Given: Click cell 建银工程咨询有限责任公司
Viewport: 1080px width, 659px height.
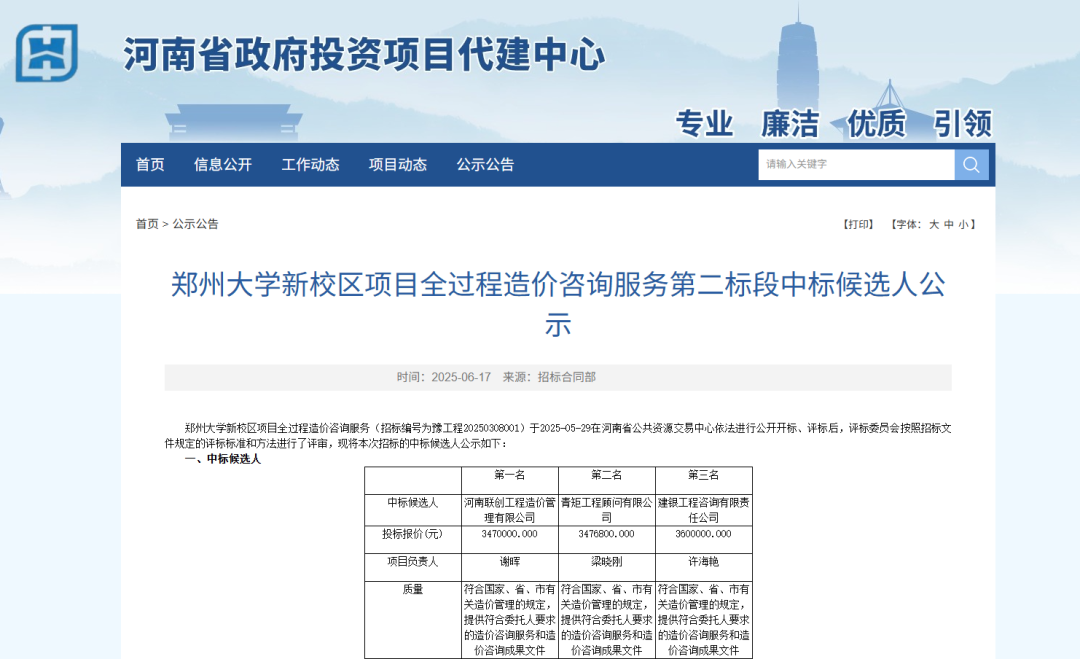Looking at the screenshot, I should pos(704,510).
